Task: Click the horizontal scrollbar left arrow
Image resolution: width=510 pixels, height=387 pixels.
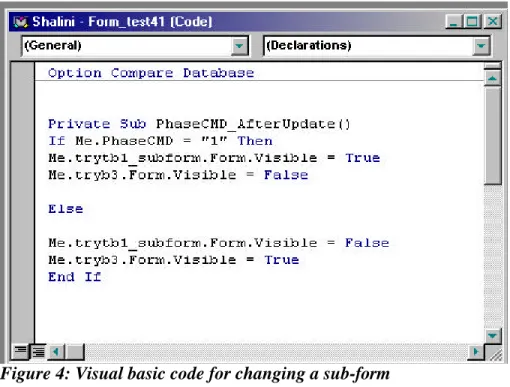Action: [x=56, y=352]
